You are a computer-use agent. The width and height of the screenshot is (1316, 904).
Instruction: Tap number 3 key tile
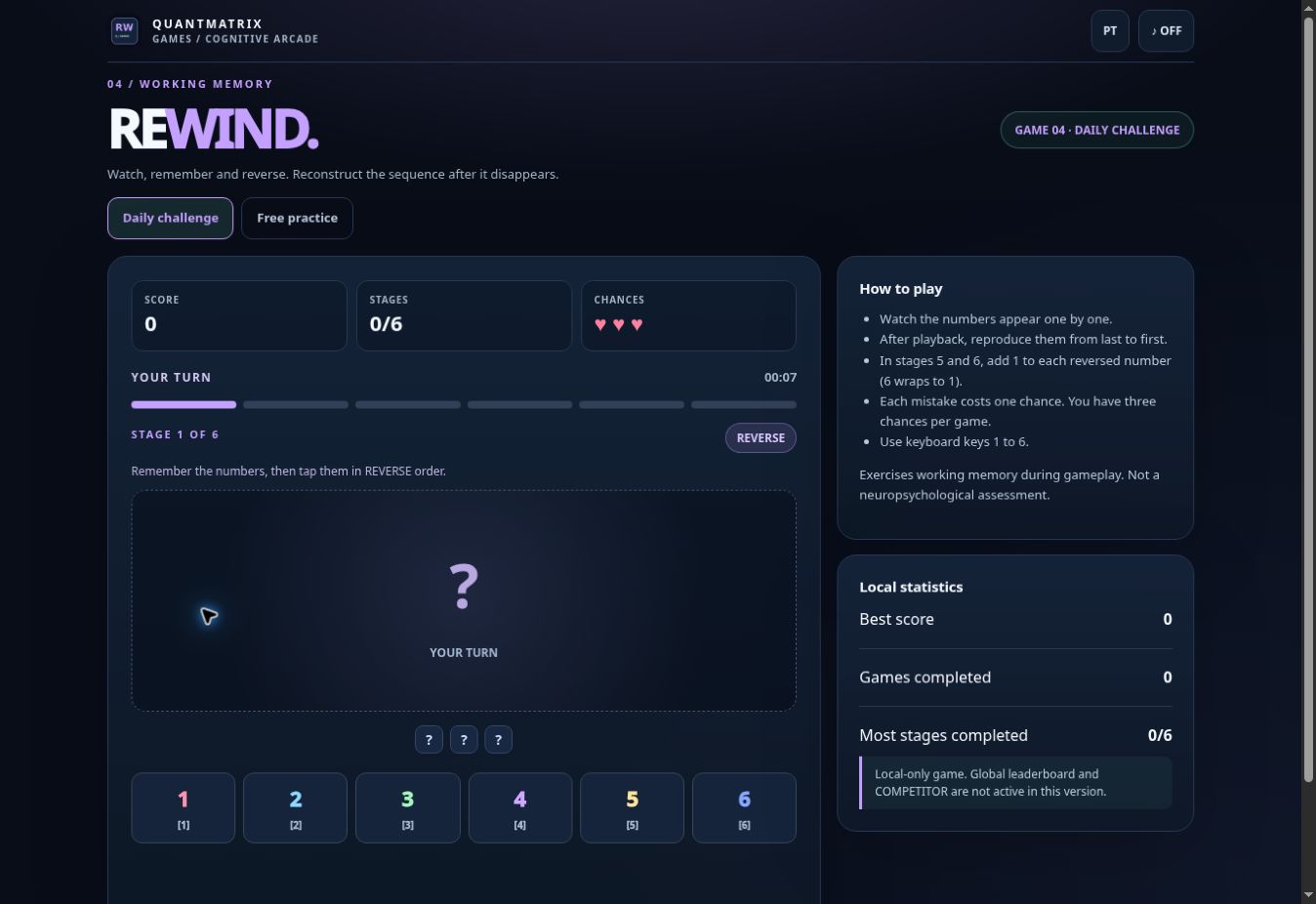click(x=407, y=807)
